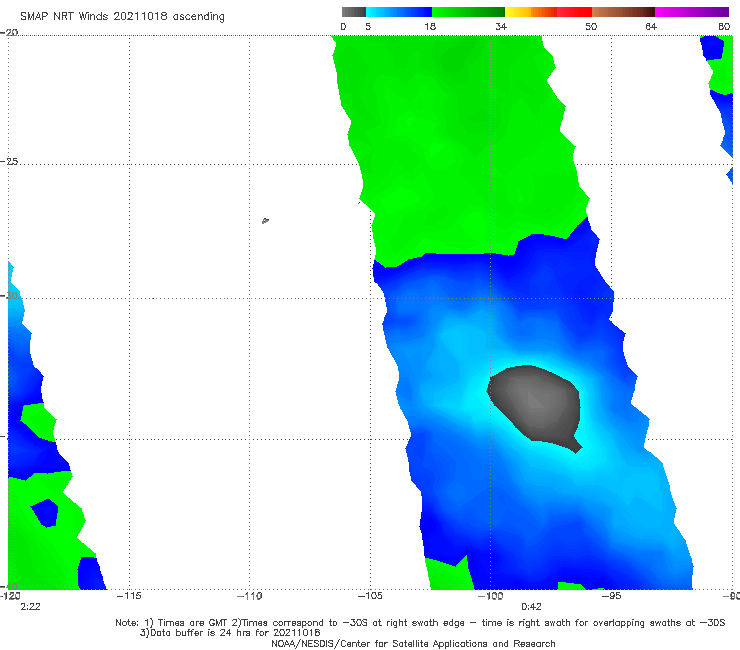This screenshot has height=650, width=740.
Task: Click the color scale label '5'
Action: 368,26
